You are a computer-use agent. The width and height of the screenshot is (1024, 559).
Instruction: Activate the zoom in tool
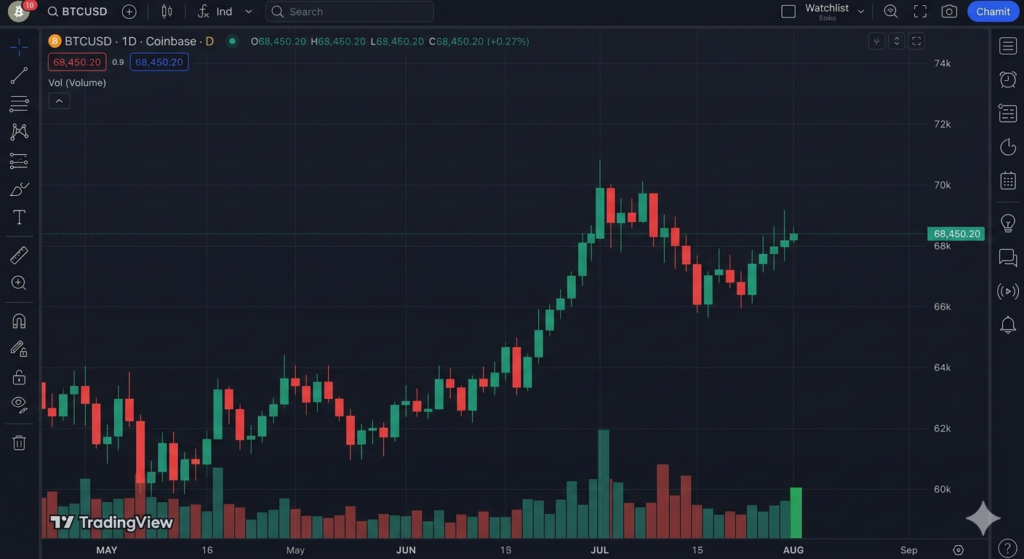(x=19, y=283)
